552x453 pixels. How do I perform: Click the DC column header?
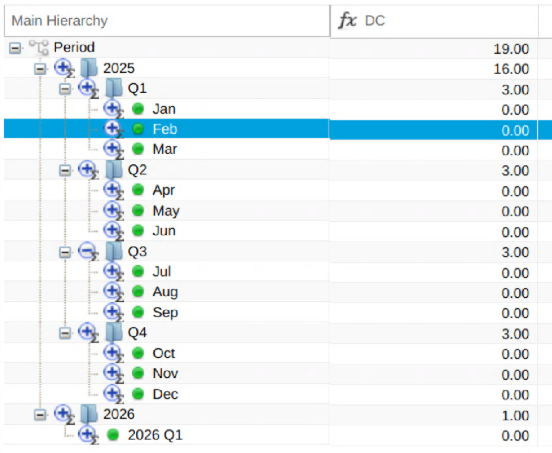tap(434, 20)
